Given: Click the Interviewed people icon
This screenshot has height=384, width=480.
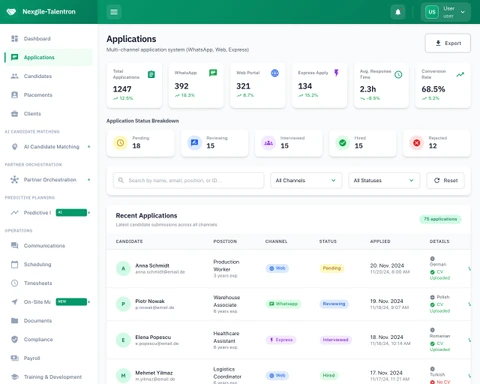Looking at the screenshot, I should 268,143.
